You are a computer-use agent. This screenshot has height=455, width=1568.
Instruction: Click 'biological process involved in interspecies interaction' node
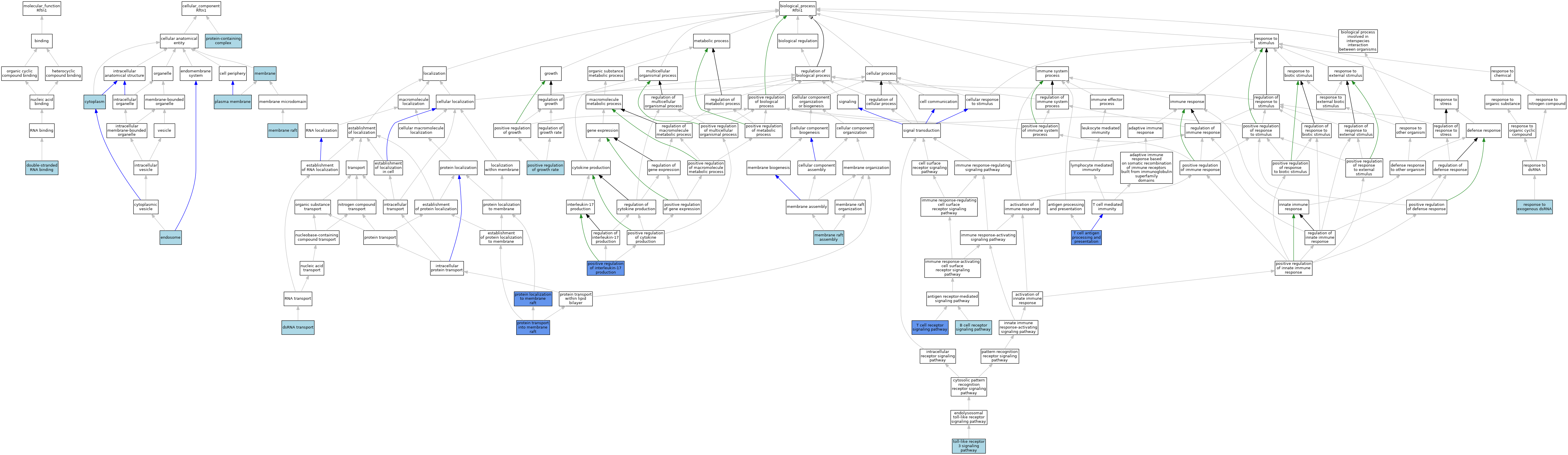click(x=1357, y=41)
